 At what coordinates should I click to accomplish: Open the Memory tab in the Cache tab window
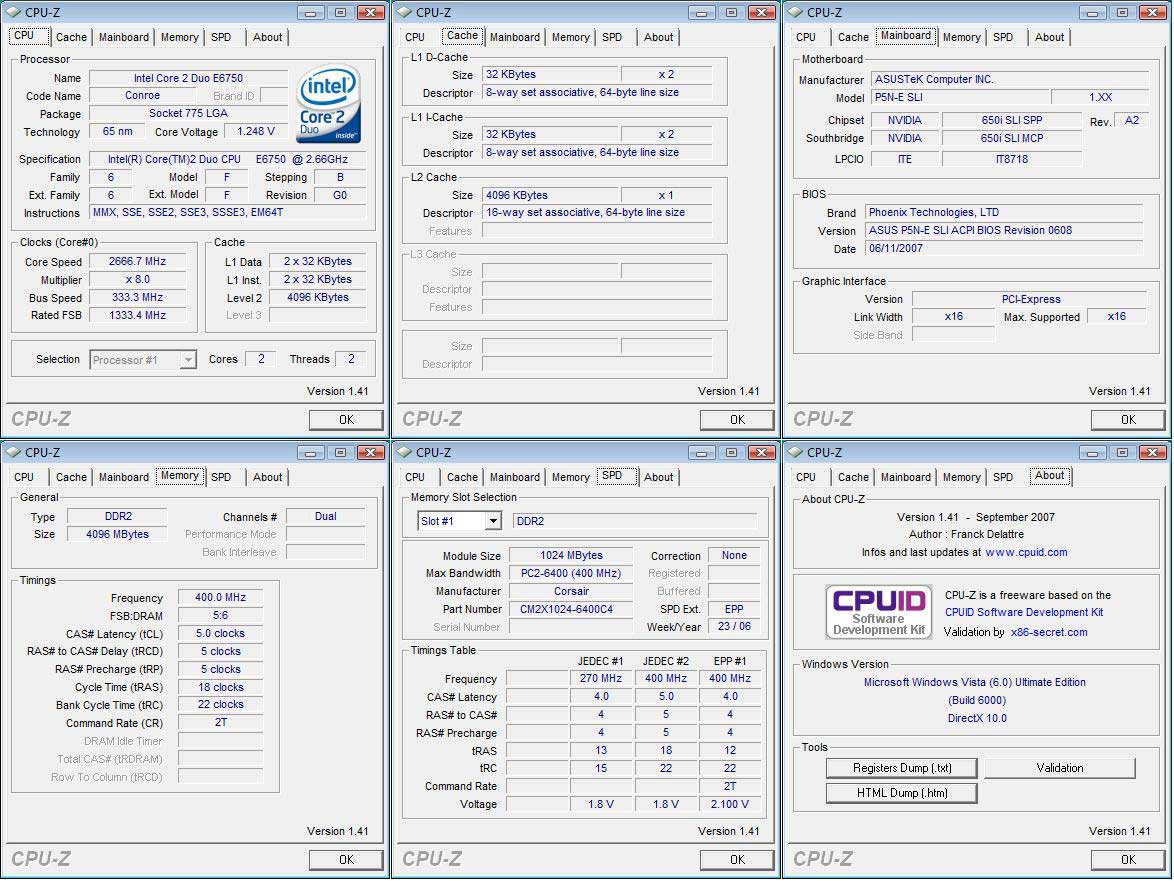(571, 37)
